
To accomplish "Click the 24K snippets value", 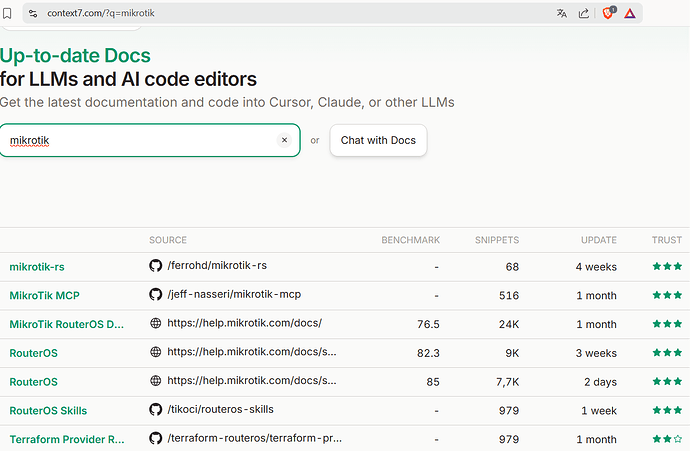I will [x=509, y=324].
